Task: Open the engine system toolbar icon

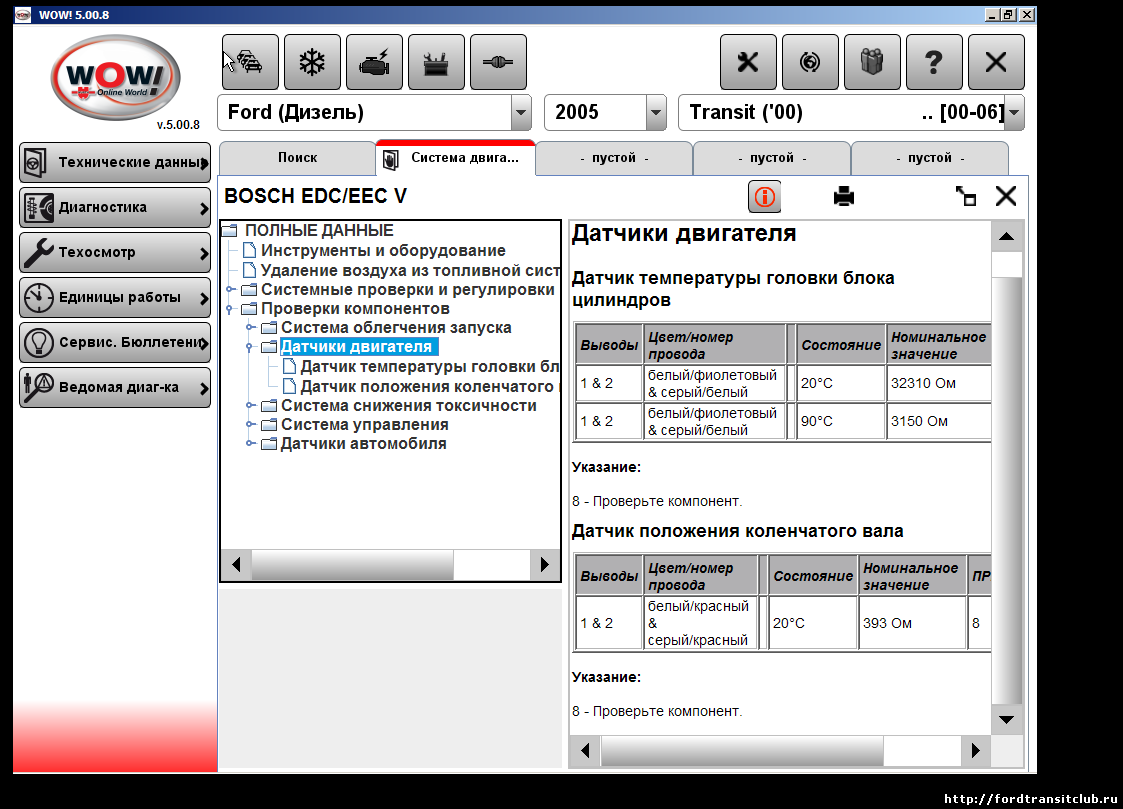Action: click(375, 62)
